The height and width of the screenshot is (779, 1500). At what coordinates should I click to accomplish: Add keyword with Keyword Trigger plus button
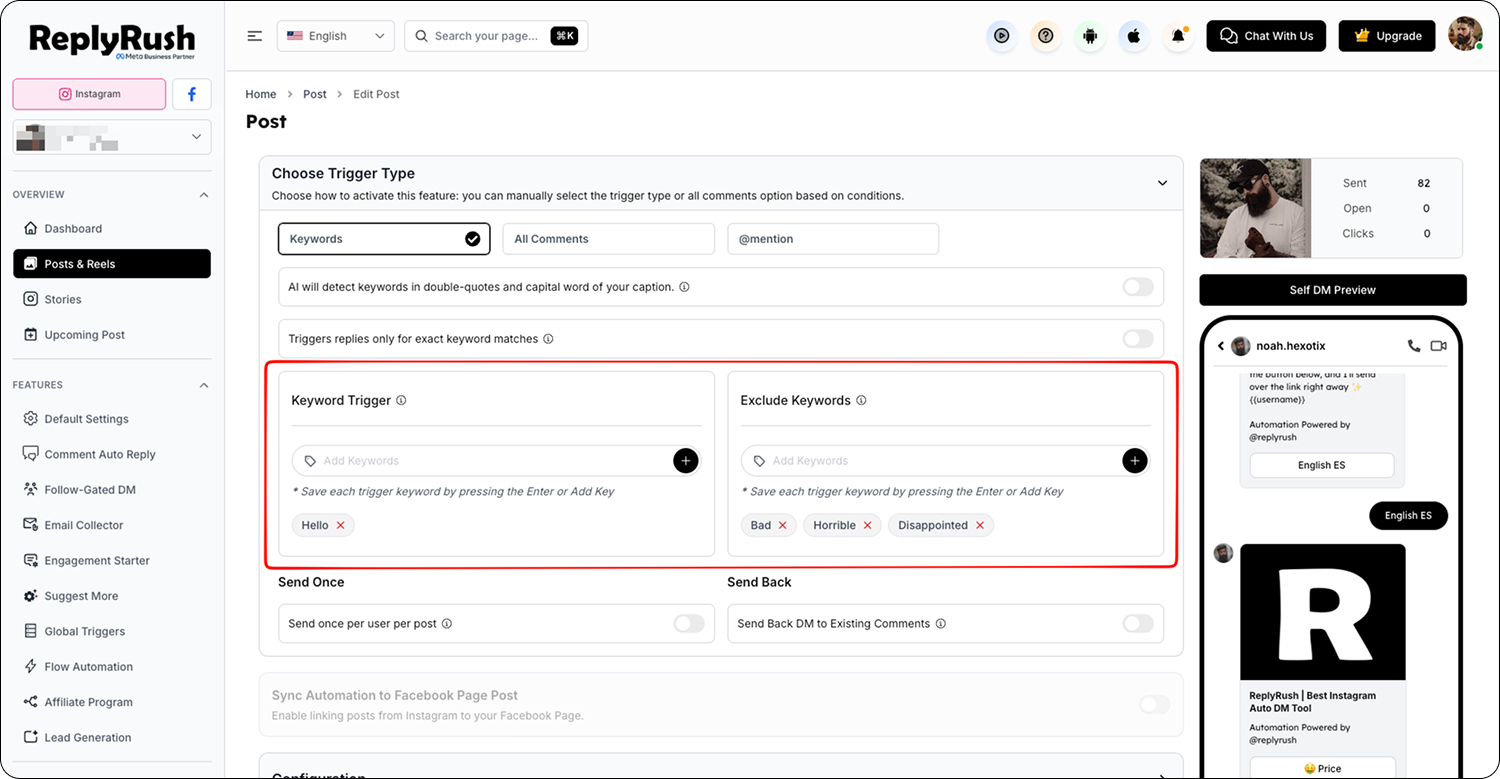coord(685,461)
